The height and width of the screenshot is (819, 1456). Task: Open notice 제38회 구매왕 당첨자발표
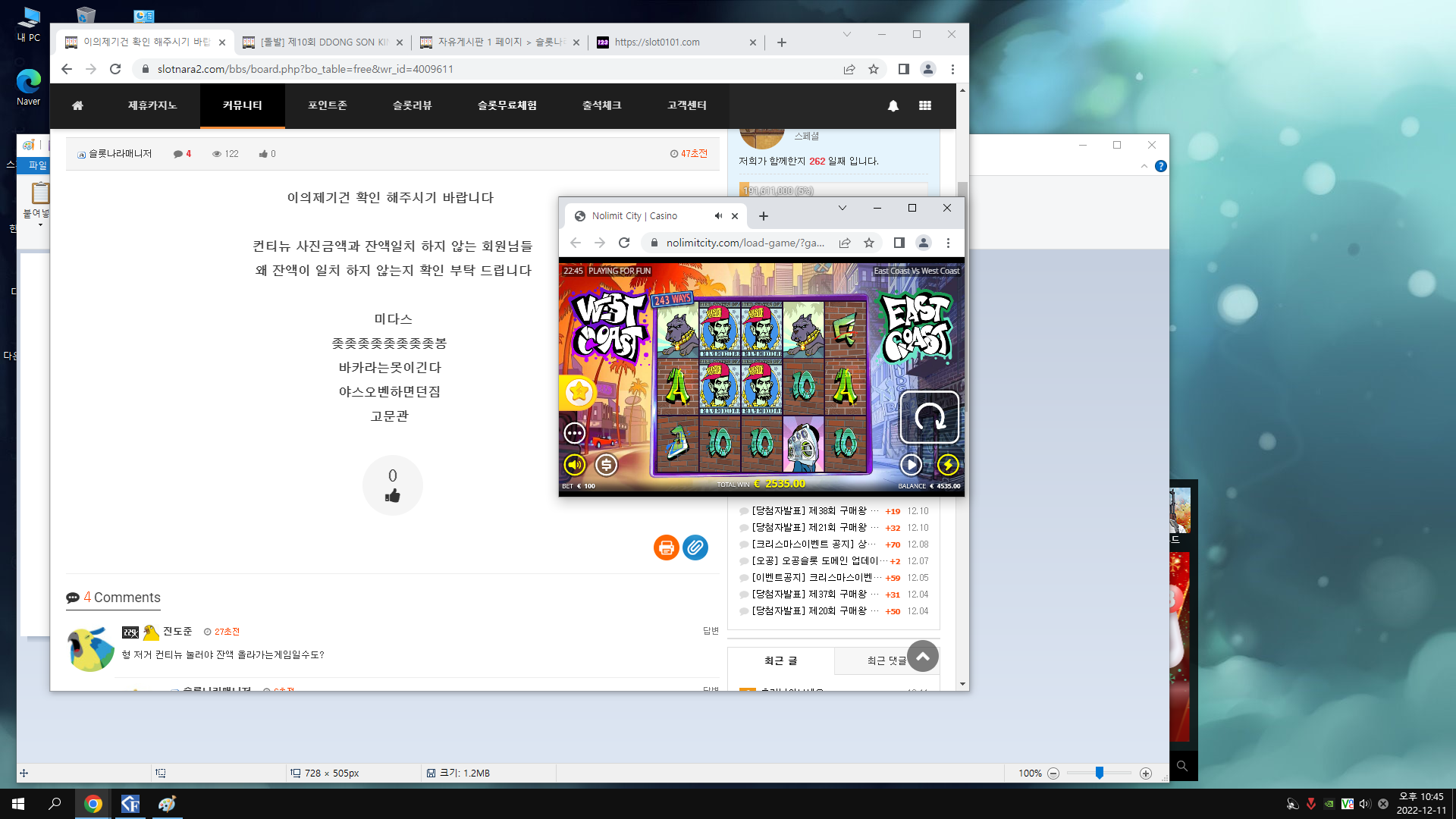pyautogui.click(x=815, y=511)
